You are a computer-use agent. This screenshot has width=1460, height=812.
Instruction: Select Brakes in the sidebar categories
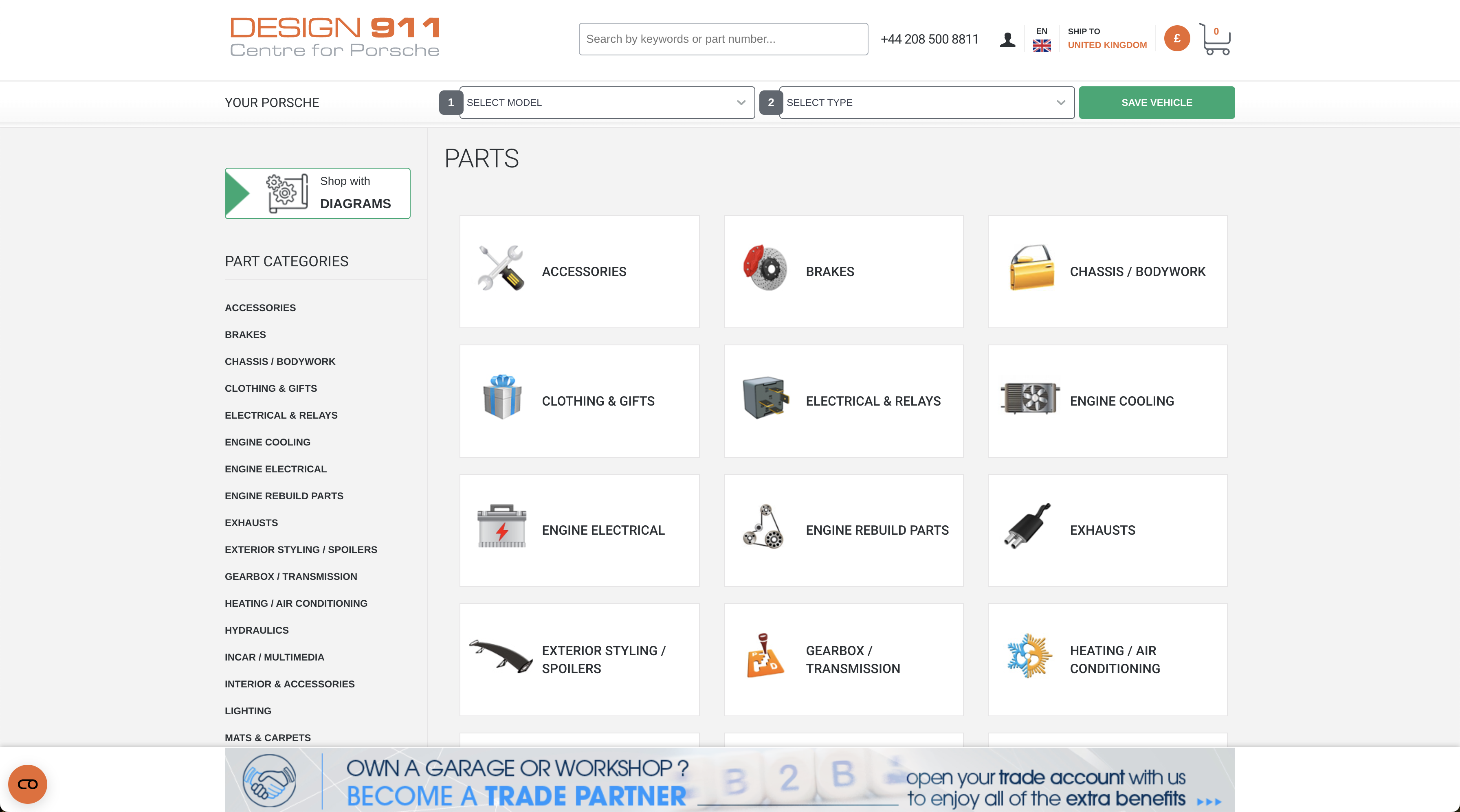[x=245, y=334]
